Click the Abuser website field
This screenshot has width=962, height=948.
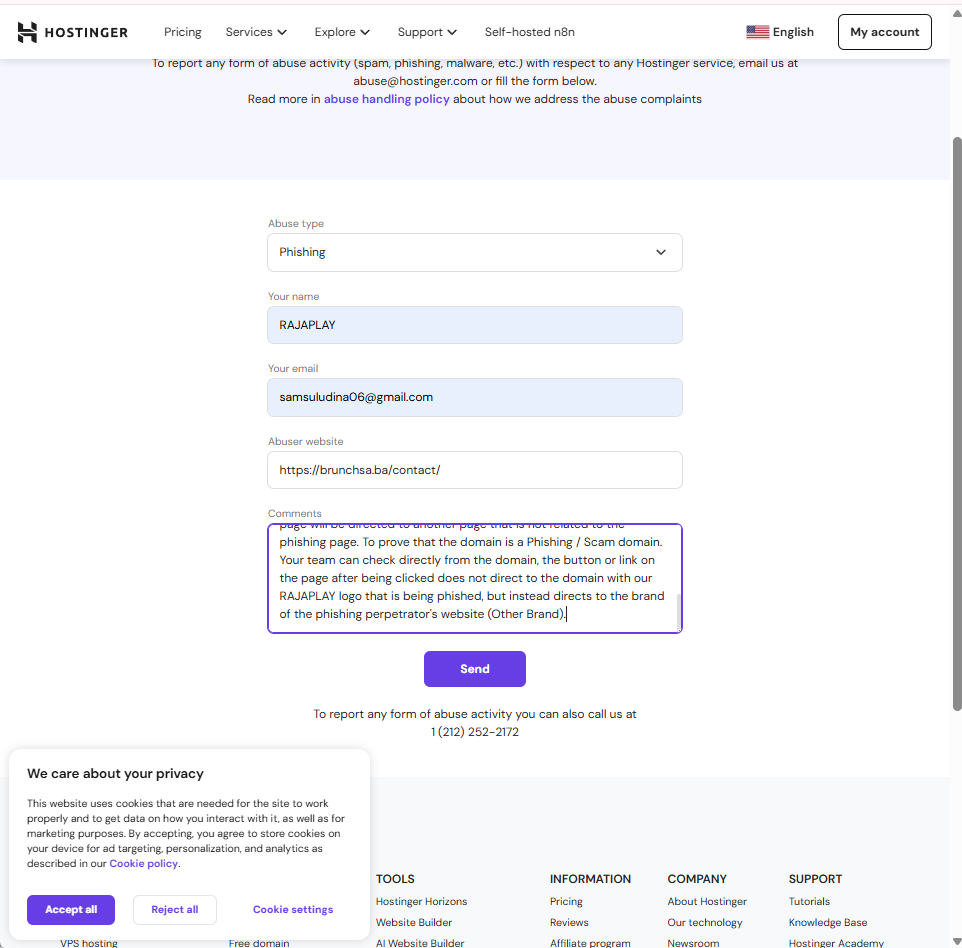click(x=474, y=470)
